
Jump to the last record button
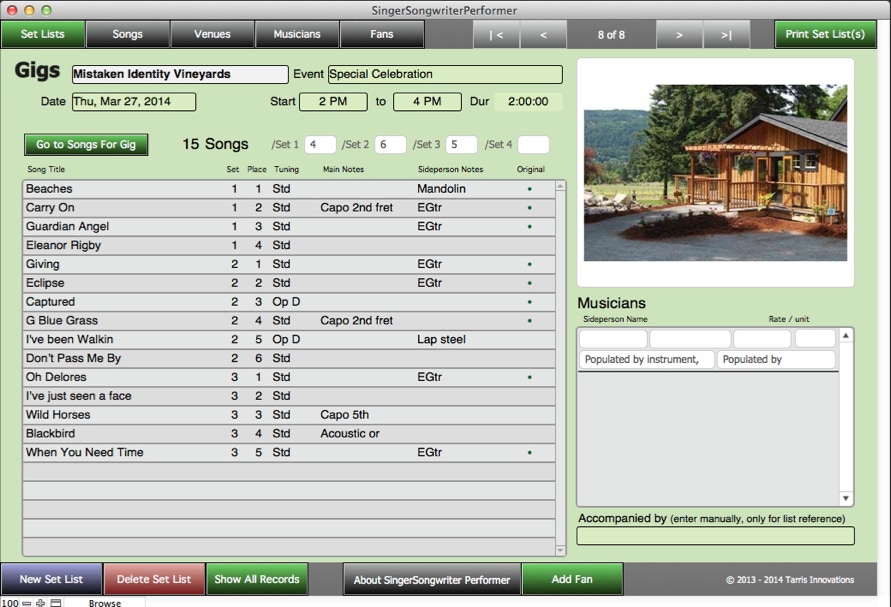click(x=727, y=34)
